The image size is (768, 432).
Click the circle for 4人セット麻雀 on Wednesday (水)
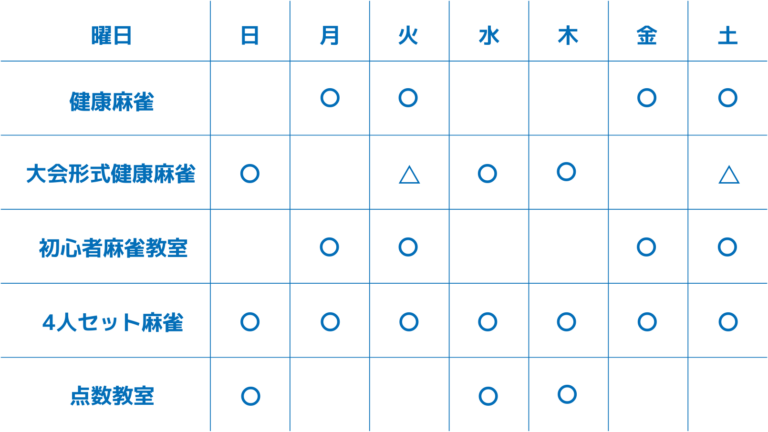pyautogui.click(x=488, y=321)
